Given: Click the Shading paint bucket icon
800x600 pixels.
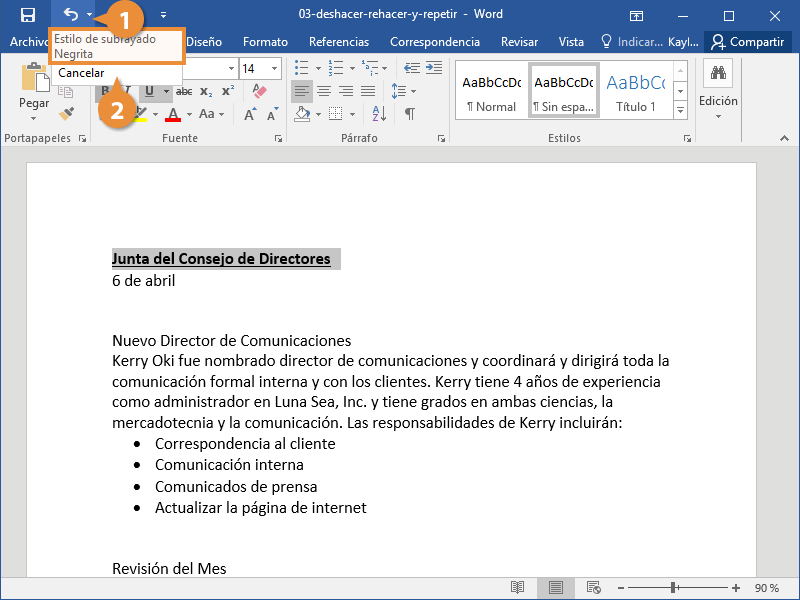Looking at the screenshot, I should pos(302,114).
